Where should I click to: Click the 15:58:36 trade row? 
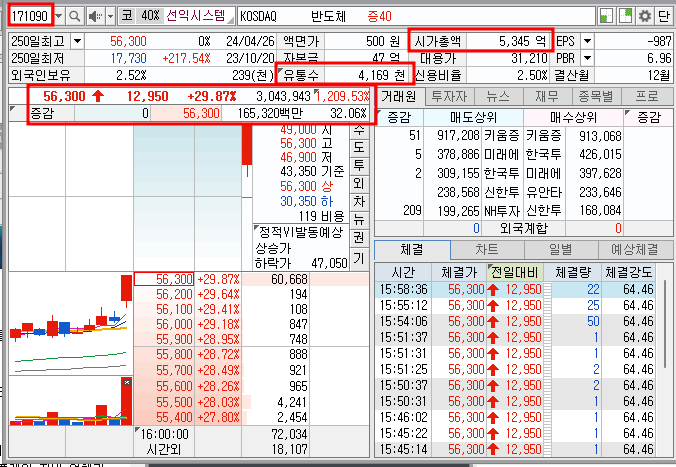[x=515, y=289]
